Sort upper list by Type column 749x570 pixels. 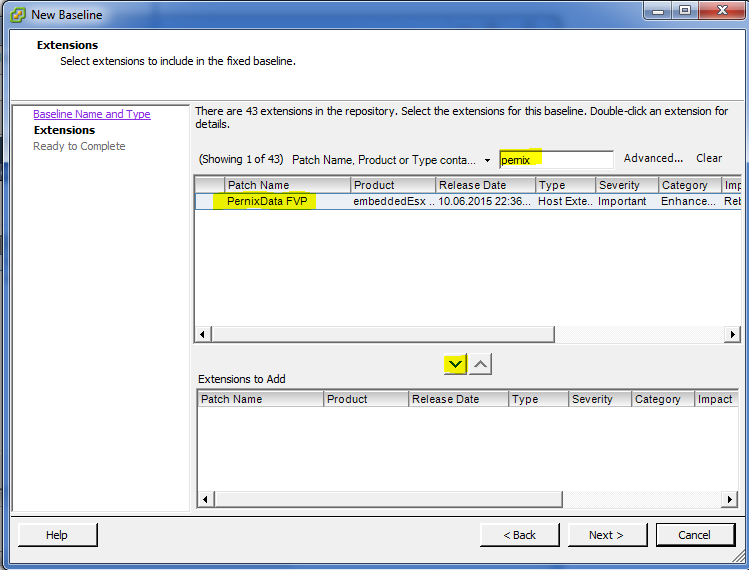[x=566, y=185]
